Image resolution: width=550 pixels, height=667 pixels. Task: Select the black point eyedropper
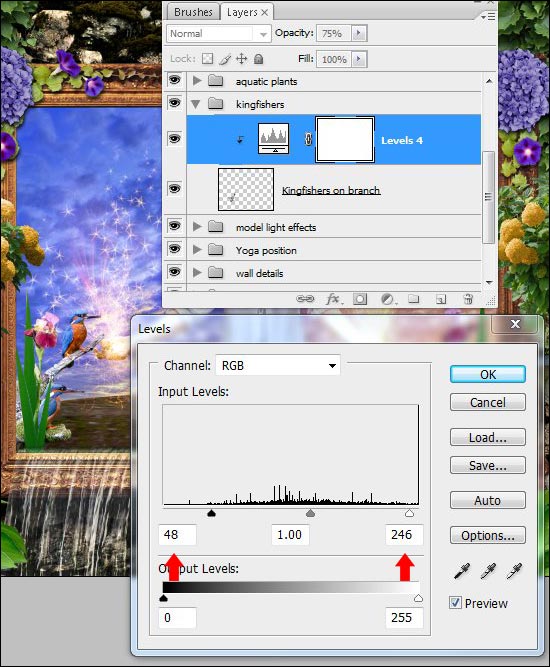[x=462, y=571]
